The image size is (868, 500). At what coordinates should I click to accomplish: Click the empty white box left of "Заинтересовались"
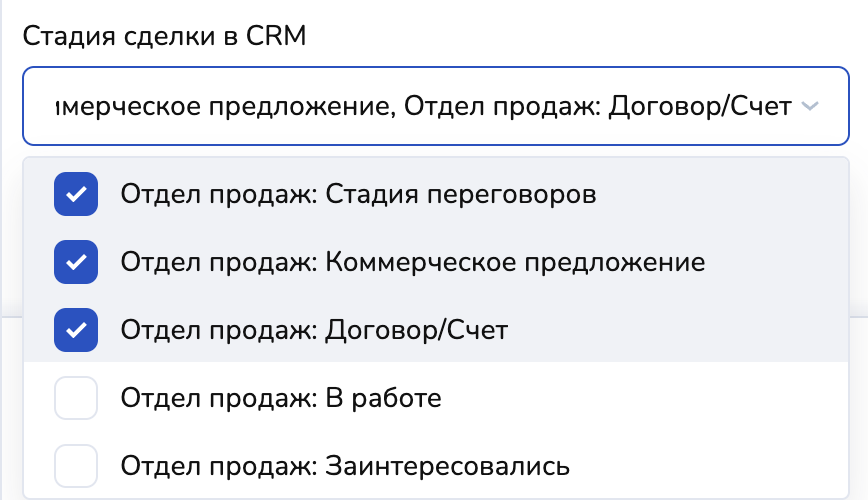click(x=75, y=466)
